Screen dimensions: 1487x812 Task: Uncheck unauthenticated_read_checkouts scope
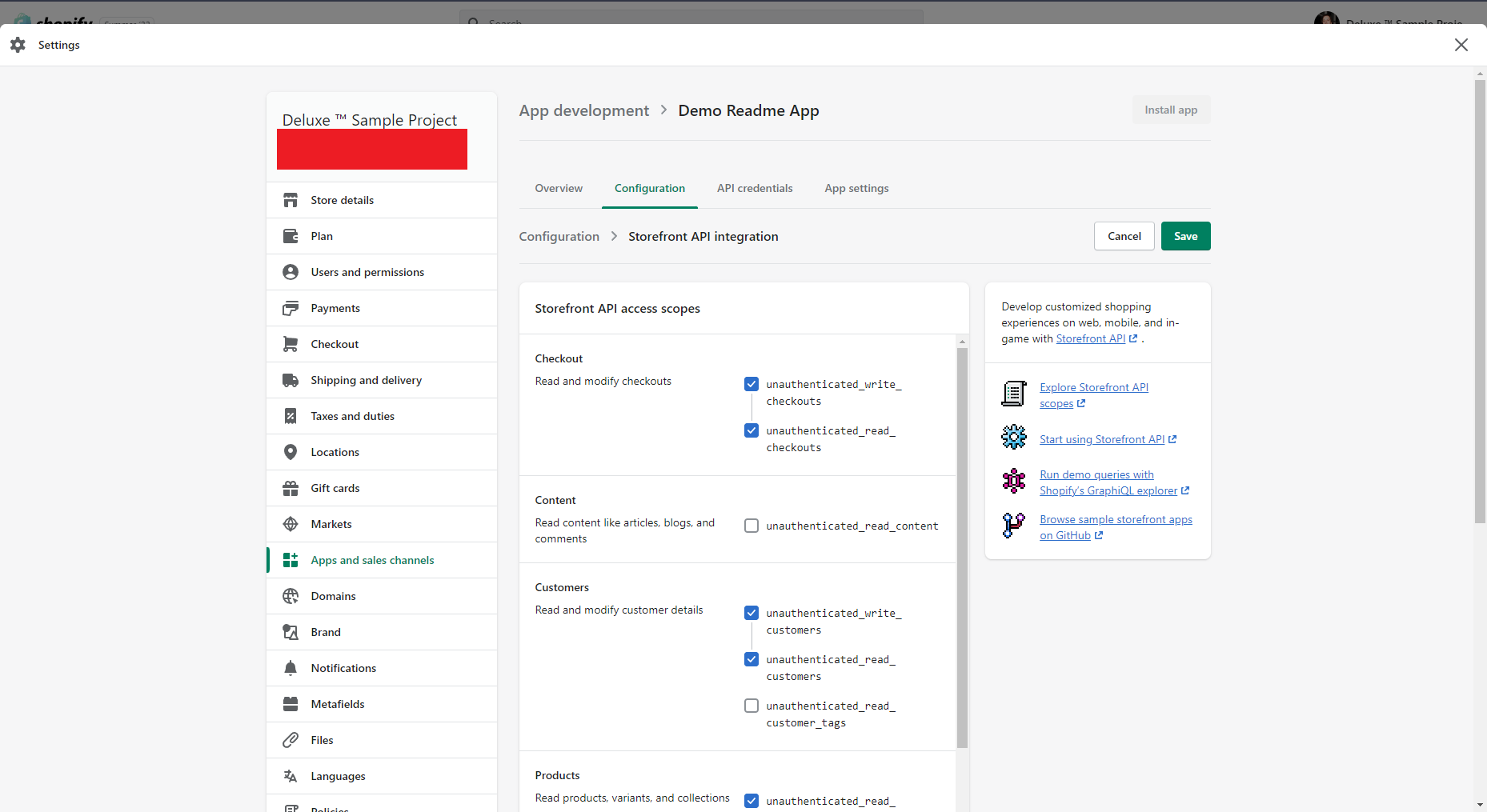tap(752, 430)
